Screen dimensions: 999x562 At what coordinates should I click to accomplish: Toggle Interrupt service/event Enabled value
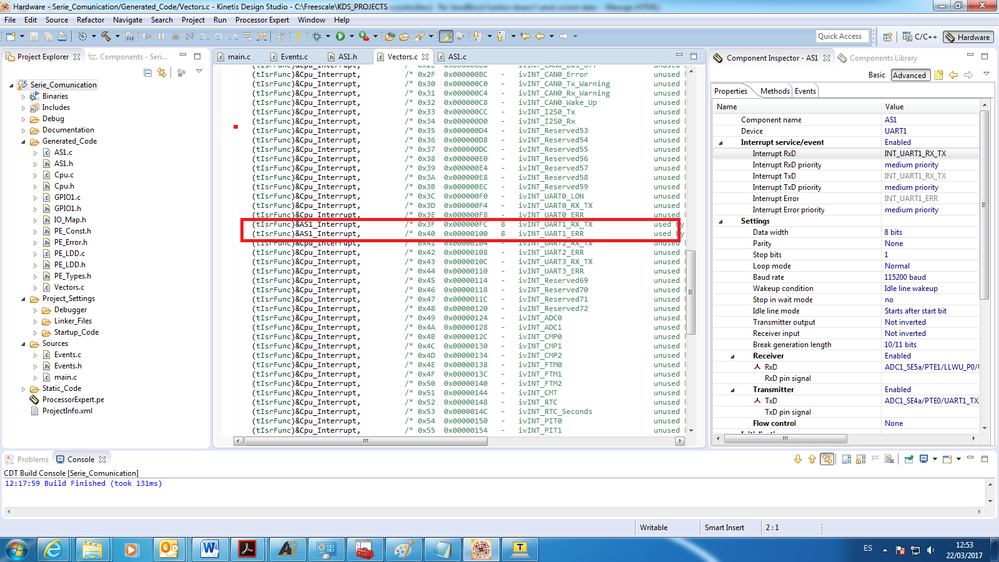[897, 143]
